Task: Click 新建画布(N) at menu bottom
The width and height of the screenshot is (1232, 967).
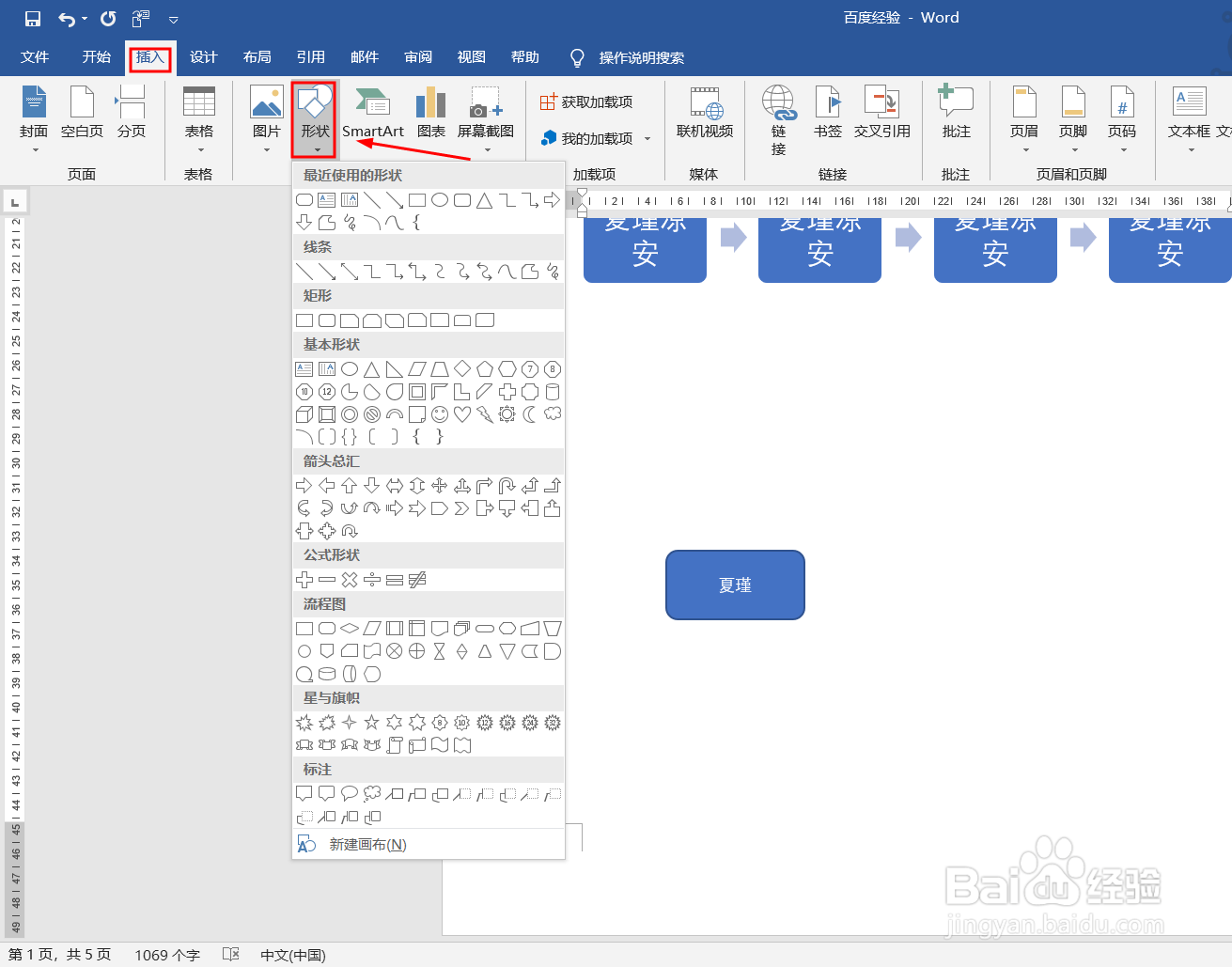Action: click(366, 844)
